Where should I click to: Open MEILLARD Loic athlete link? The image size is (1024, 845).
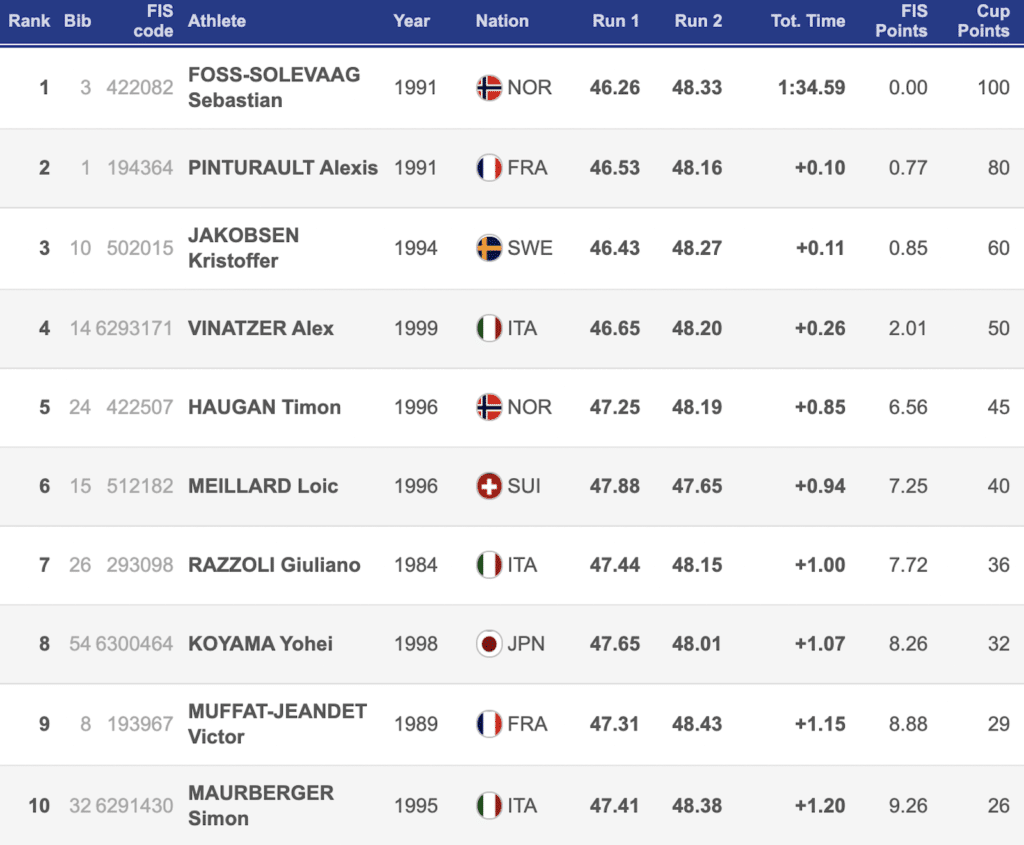pos(263,486)
